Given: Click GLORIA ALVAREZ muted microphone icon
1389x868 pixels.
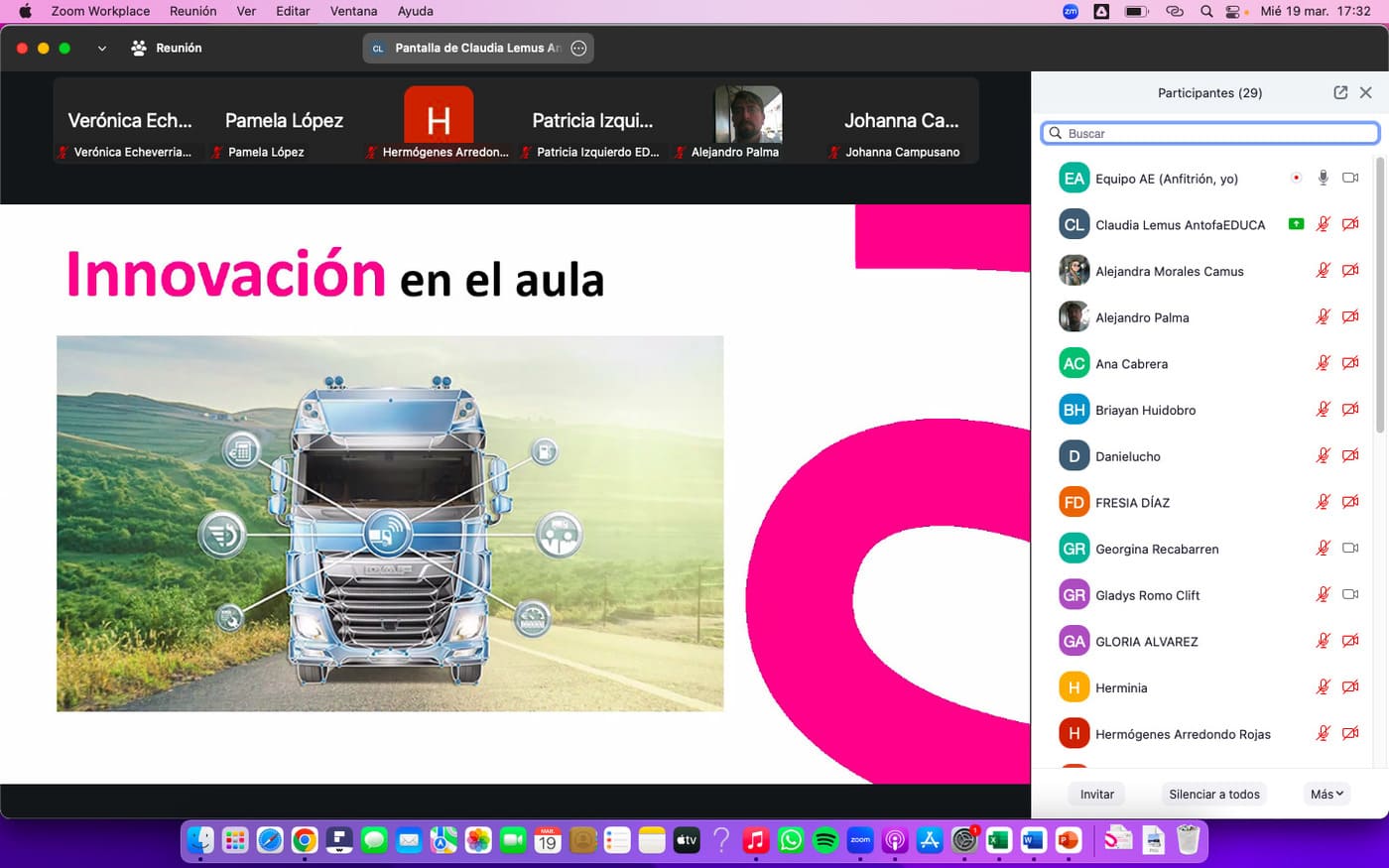Looking at the screenshot, I should [1323, 641].
